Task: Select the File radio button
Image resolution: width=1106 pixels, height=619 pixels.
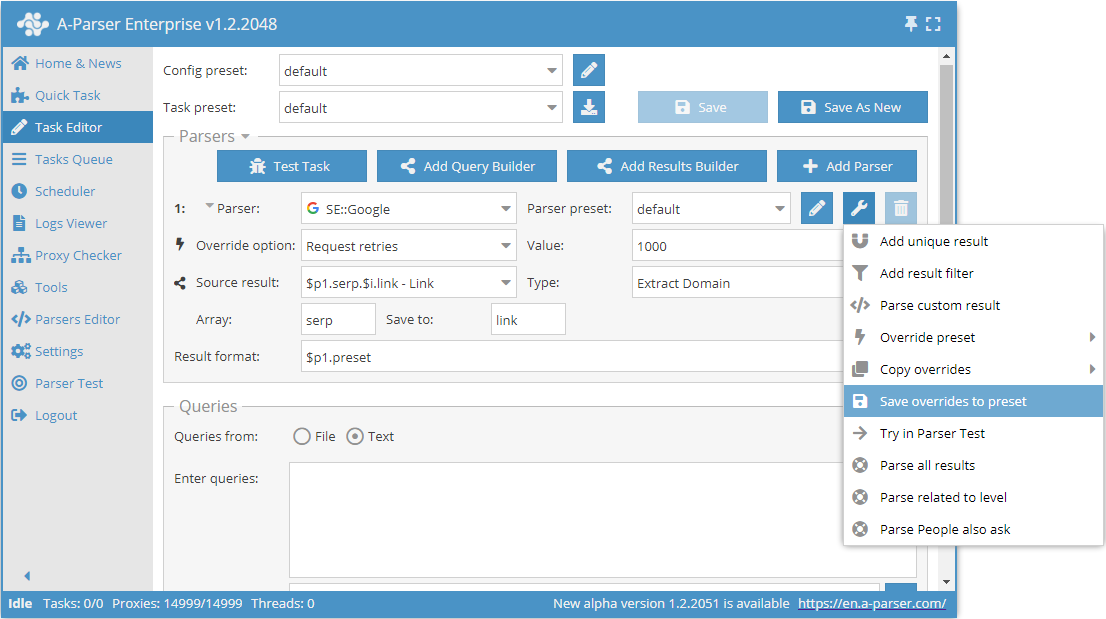Action: [x=302, y=436]
